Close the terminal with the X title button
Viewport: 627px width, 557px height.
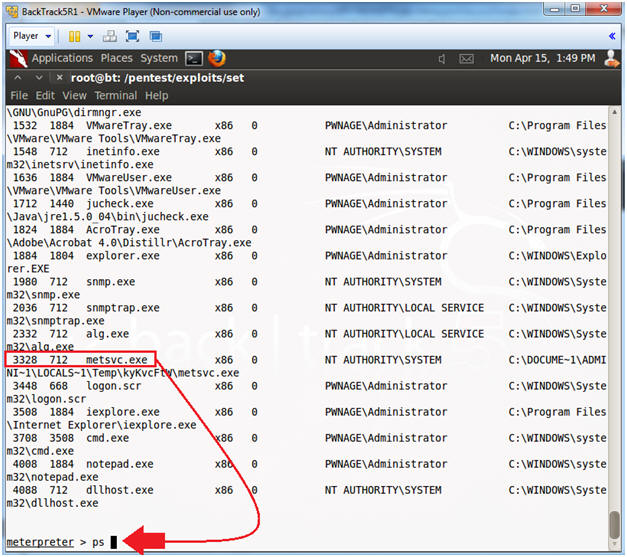[60, 77]
